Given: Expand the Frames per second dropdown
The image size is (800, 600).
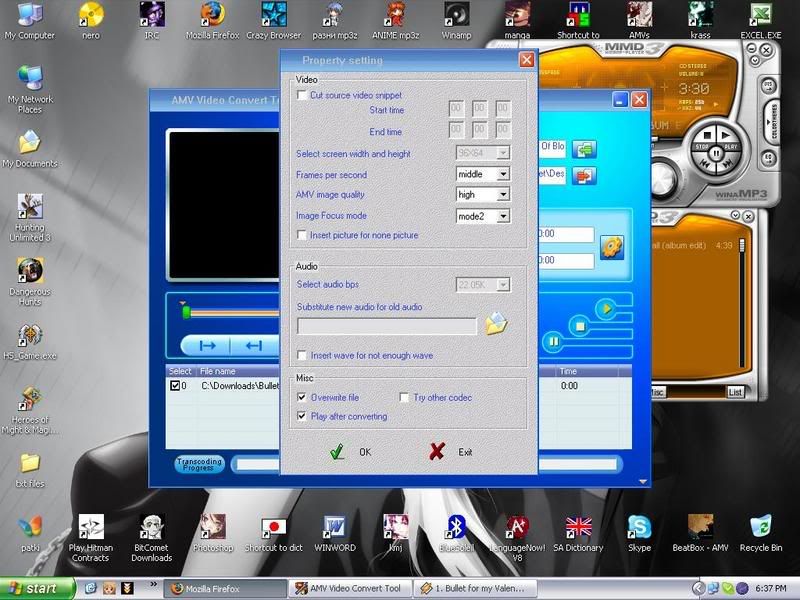Looking at the screenshot, I should 503,174.
